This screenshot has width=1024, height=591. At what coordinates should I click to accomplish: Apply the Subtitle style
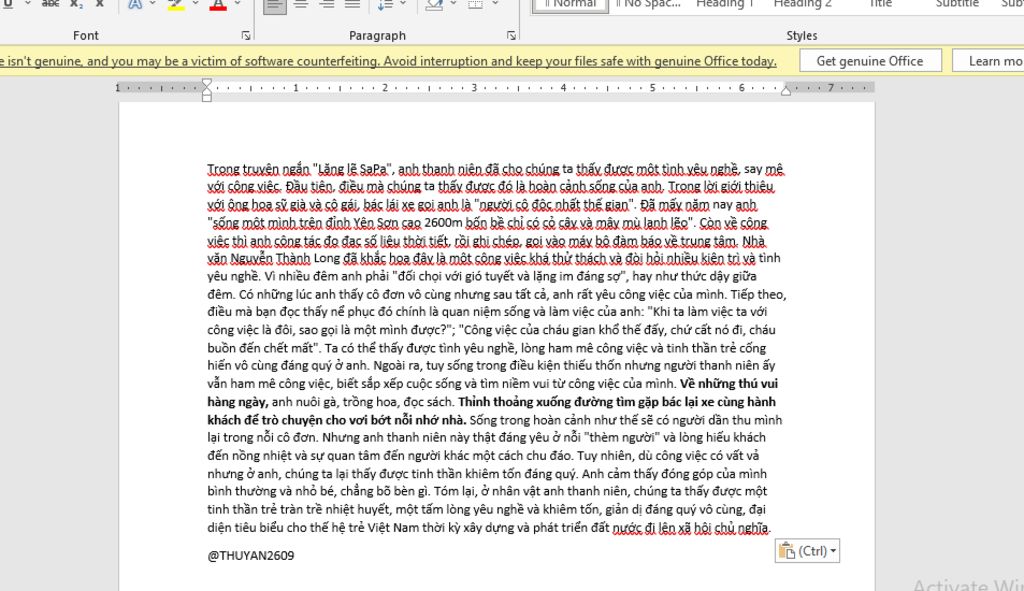(957, 4)
